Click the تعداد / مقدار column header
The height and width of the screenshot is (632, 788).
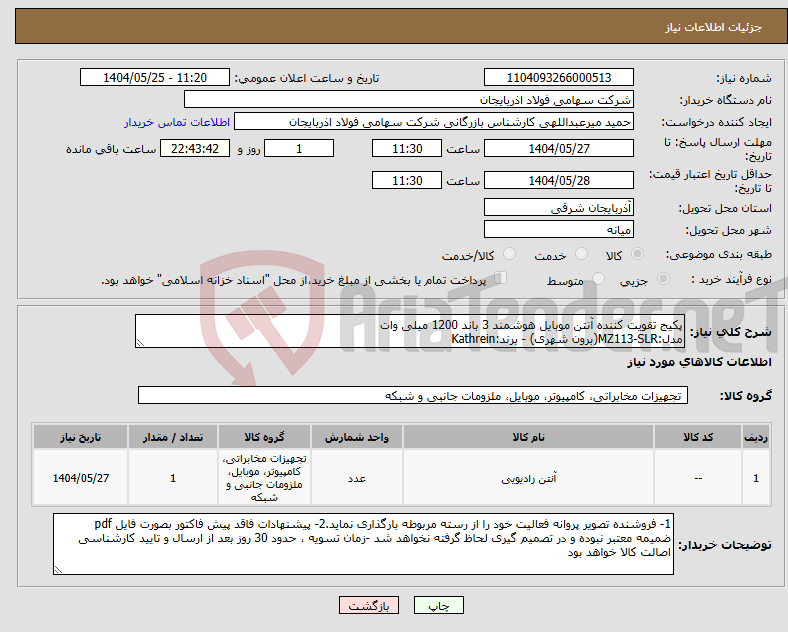pos(173,437)
